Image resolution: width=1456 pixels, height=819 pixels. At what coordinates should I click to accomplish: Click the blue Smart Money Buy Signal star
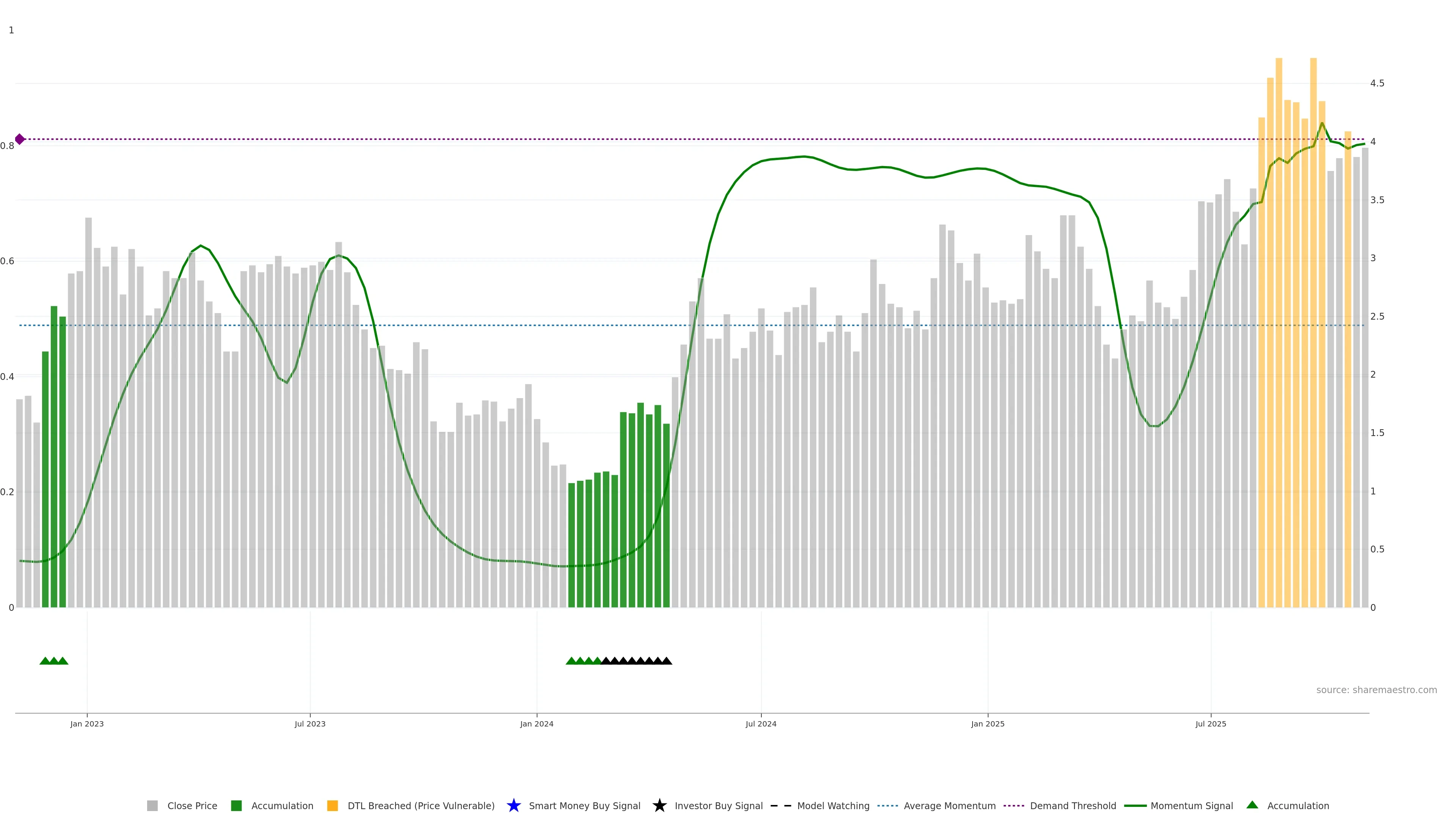pyautogui.click(x=513, y=805)
